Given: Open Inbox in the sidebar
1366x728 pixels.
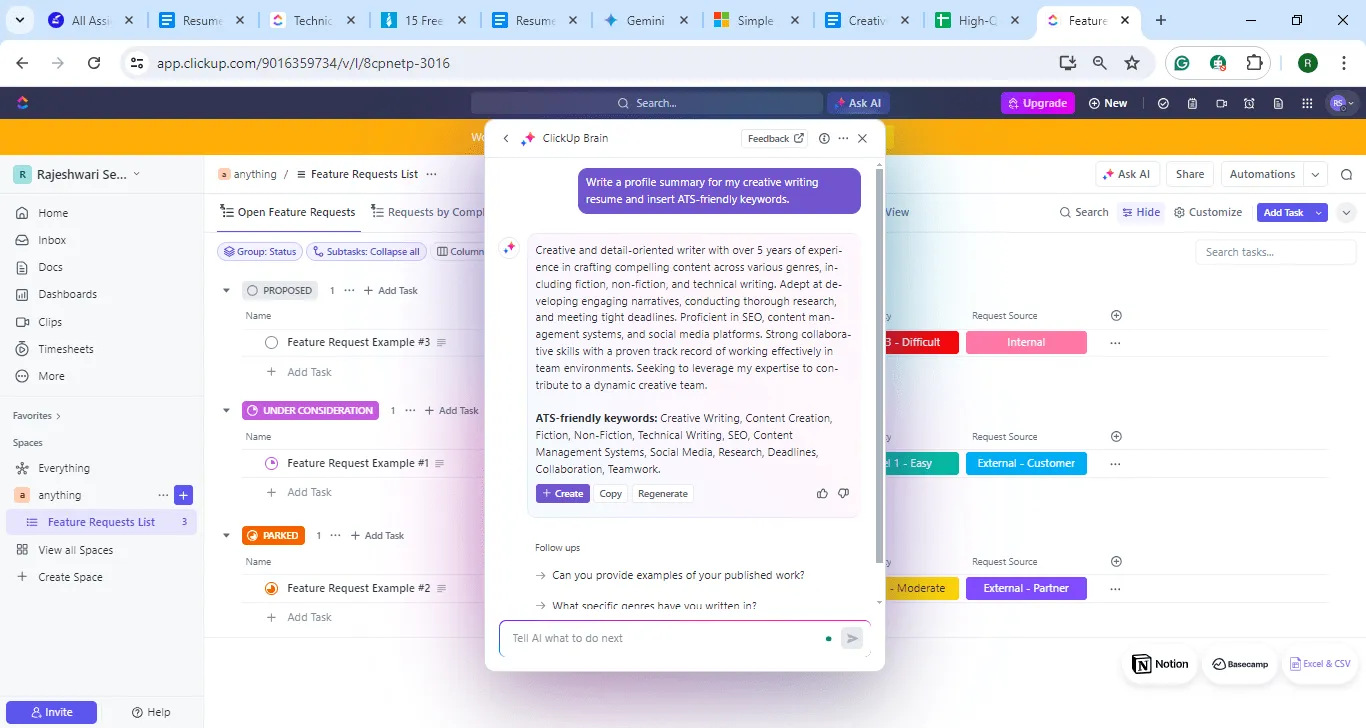Looking at the screenshot, I should (x=52, y=240).
